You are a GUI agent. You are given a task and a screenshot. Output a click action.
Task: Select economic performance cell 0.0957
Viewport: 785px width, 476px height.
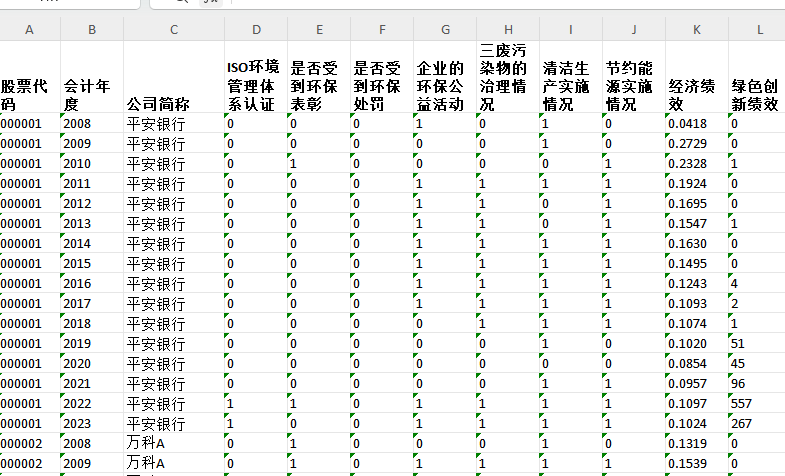coord(697,383)
